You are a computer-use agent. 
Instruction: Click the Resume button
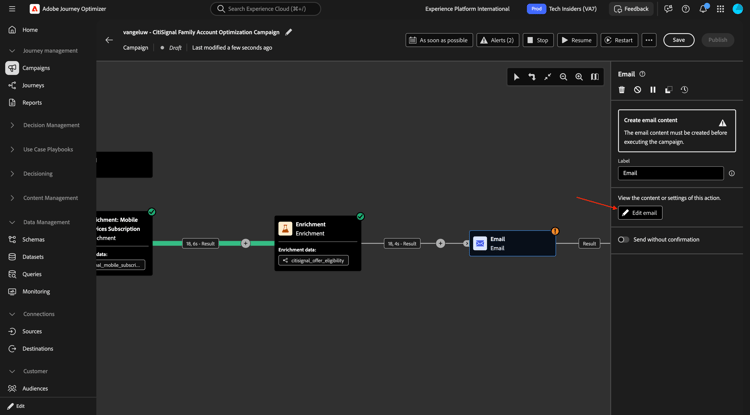[577, 40]
